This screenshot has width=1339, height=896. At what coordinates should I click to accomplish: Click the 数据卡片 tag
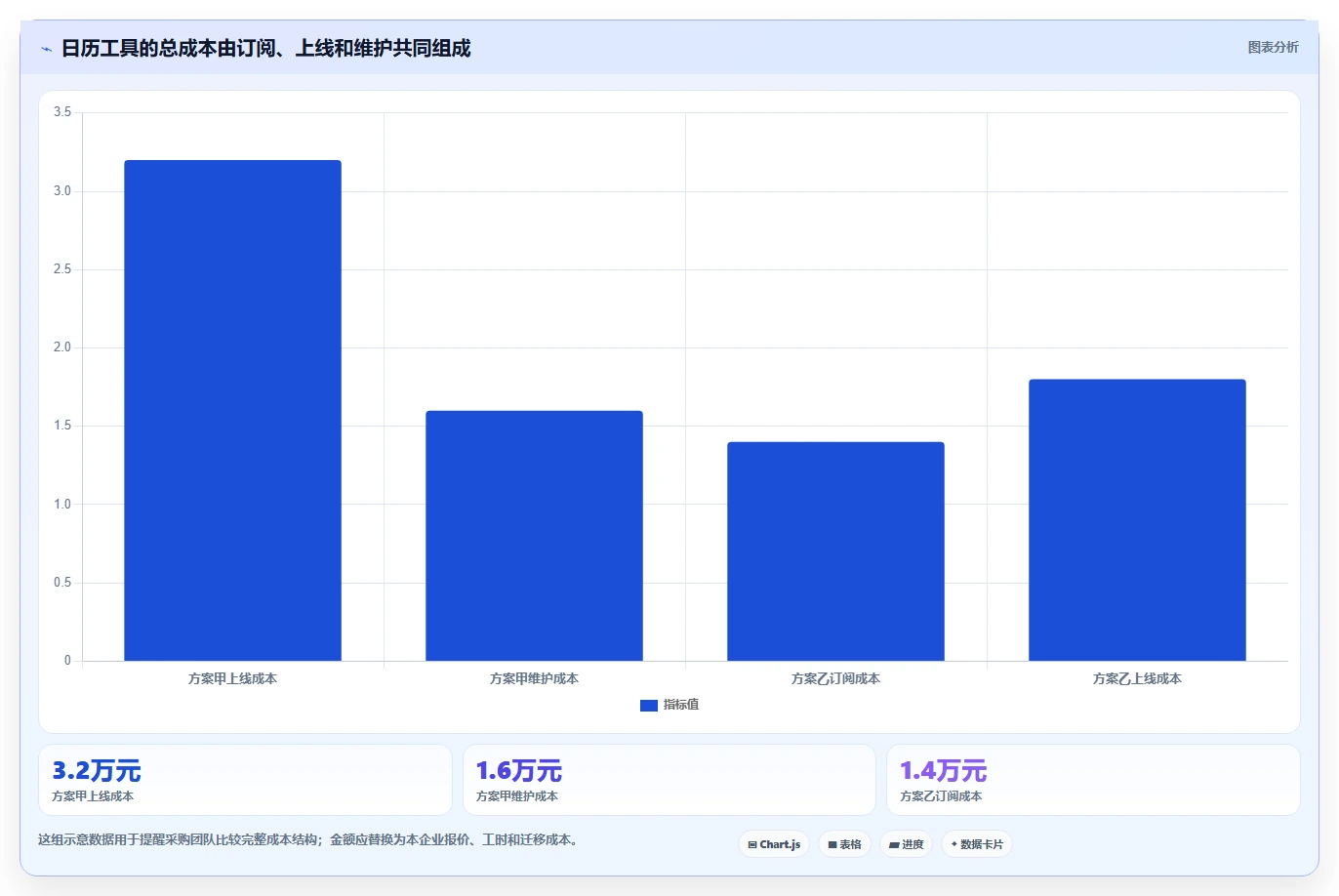(977, 844)
